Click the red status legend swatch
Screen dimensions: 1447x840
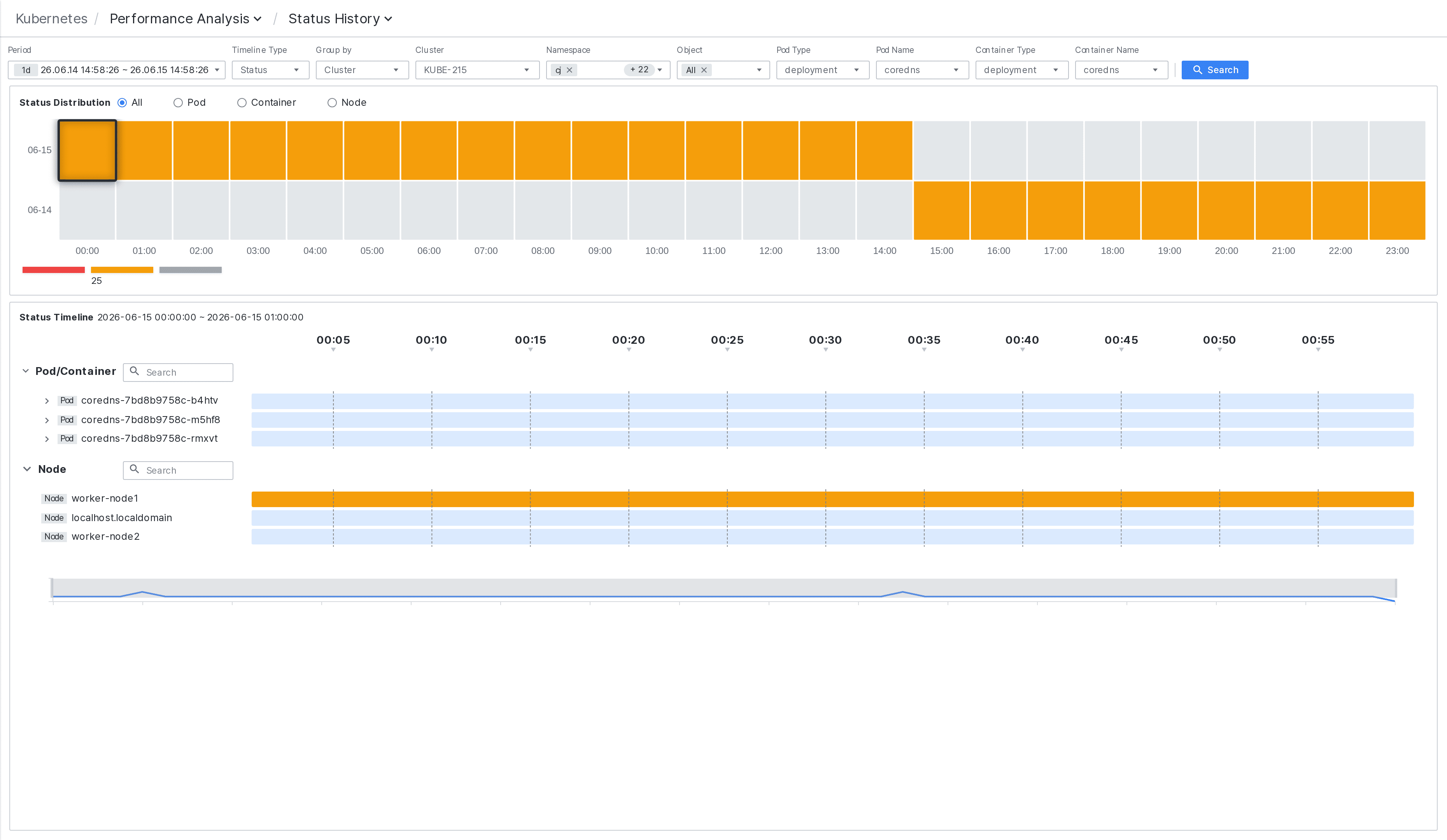[x=53, y=270]
